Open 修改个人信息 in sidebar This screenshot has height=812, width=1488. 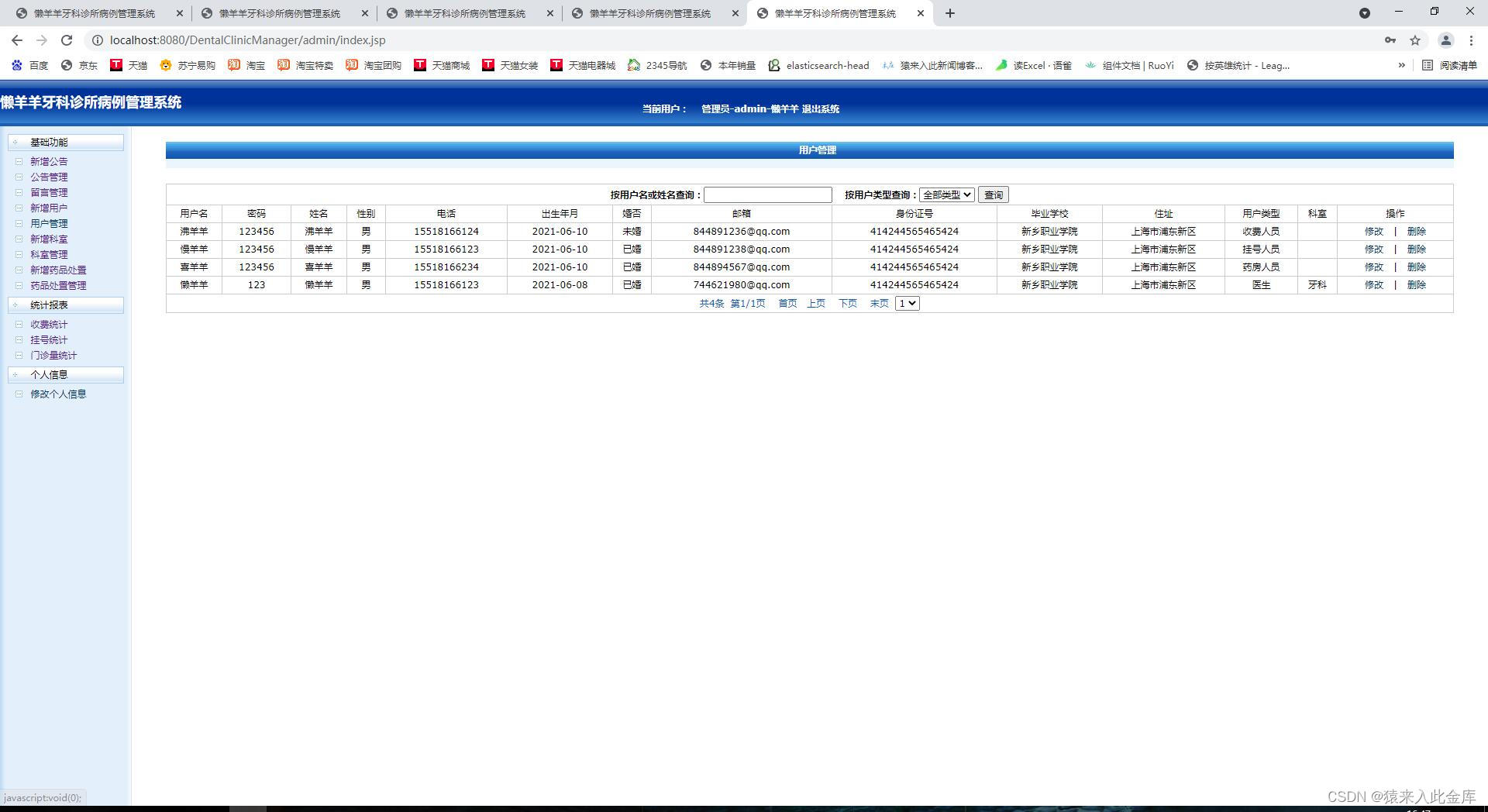coord(58,394)
